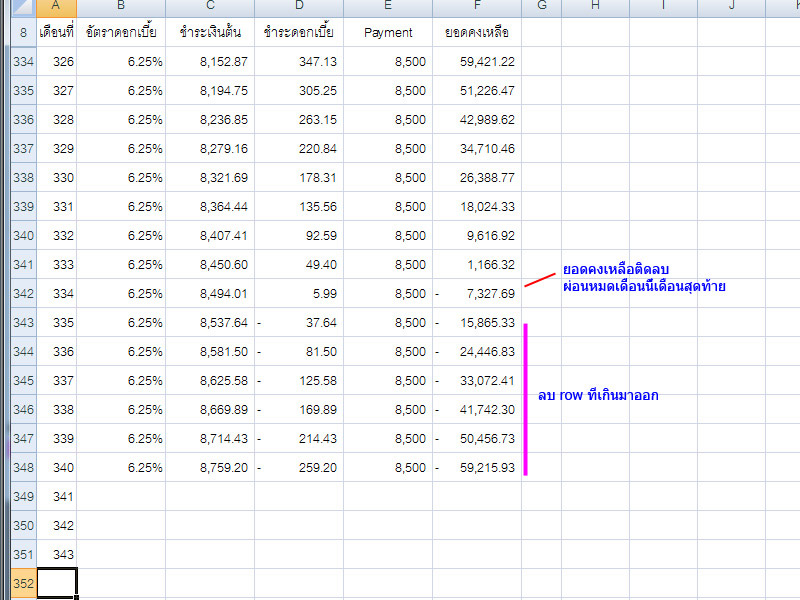Image resolution: width=800 pixels, height=600 pixels.
Task: Click annotation 'ยอดคงเหลือติดลบ'
Action: 616,269
